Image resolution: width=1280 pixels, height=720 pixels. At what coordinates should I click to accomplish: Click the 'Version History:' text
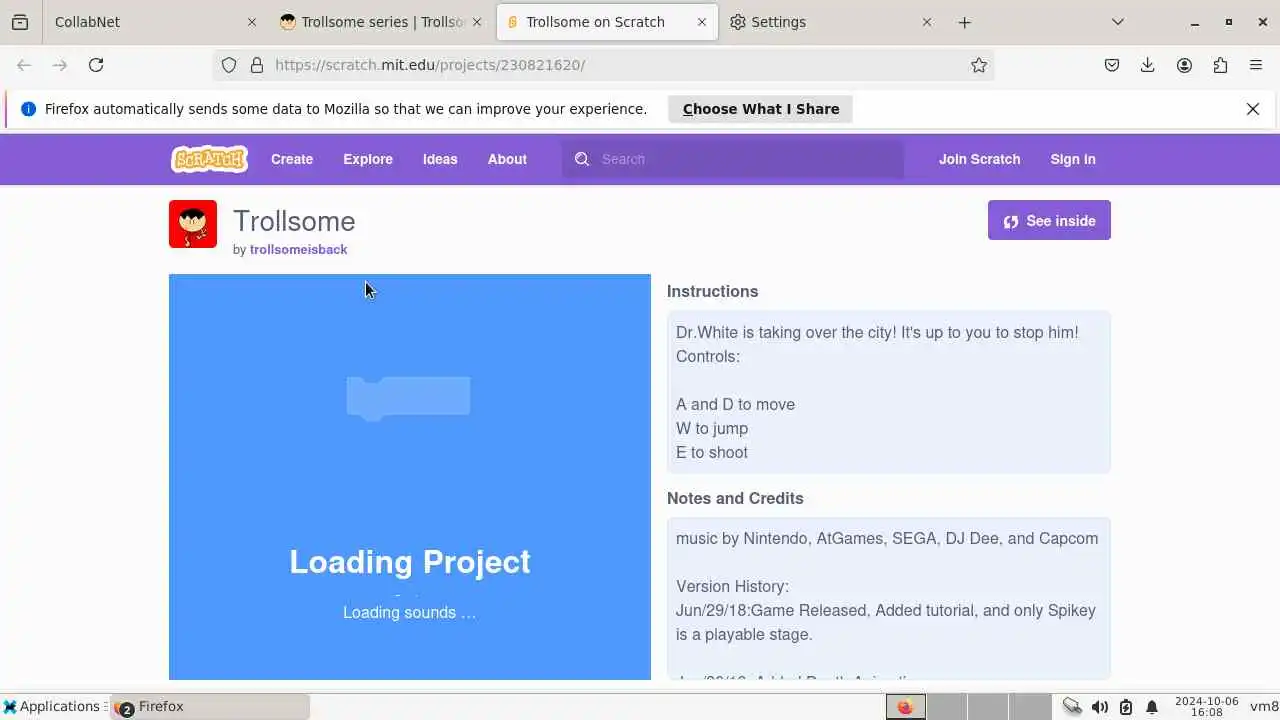[733, 586]
